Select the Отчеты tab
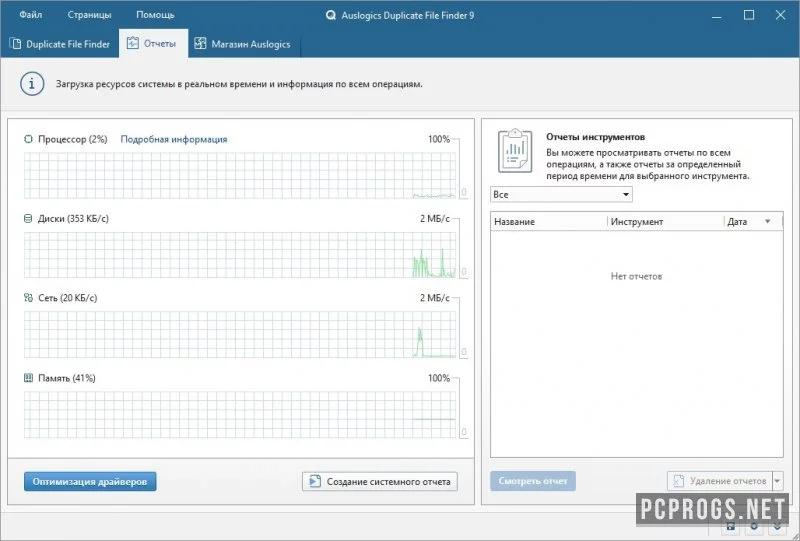 coord(153,43)
